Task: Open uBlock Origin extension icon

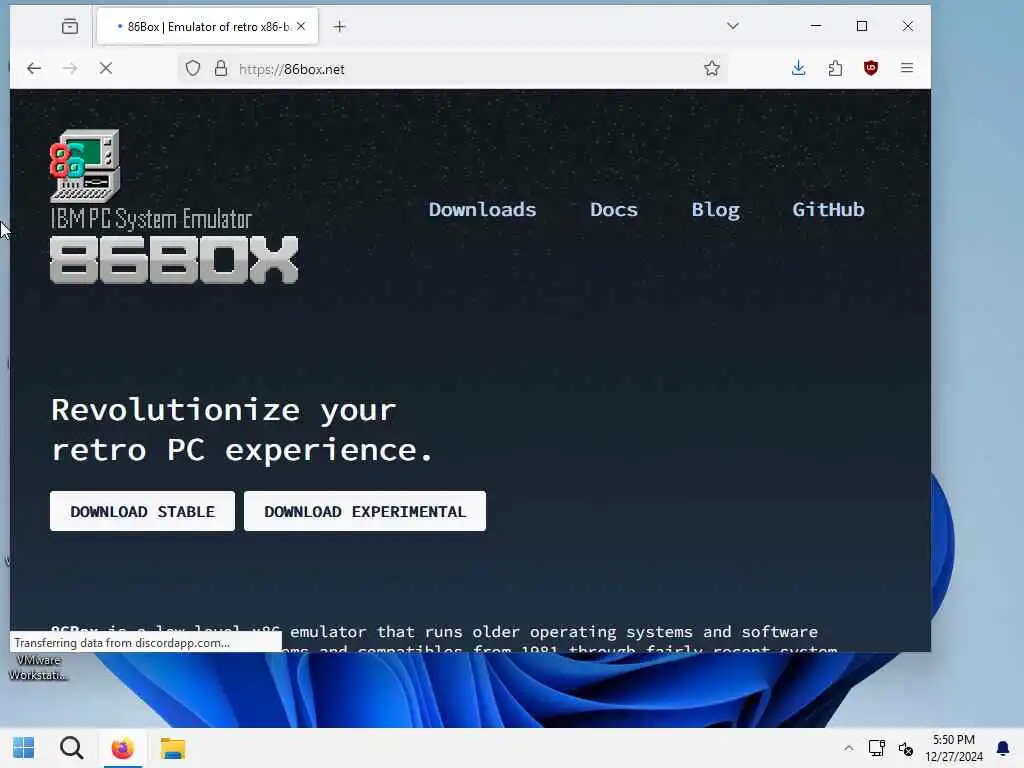Action: tap(871, 68)
